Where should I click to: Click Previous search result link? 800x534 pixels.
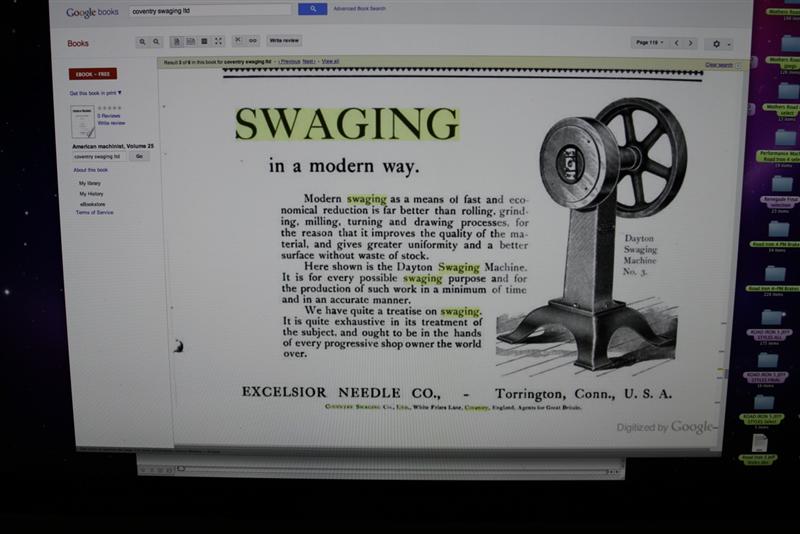[x=290, y=62]
